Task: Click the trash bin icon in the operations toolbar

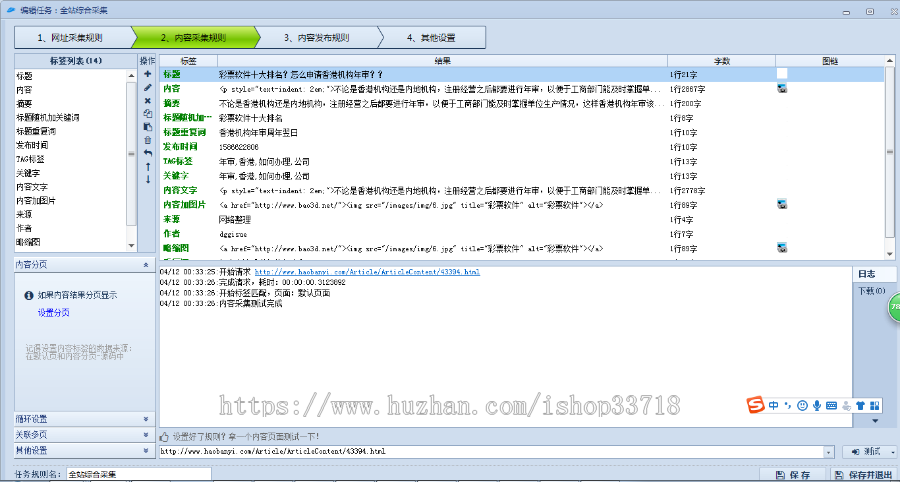Action: pyautogui.click(x=148, y=140)
